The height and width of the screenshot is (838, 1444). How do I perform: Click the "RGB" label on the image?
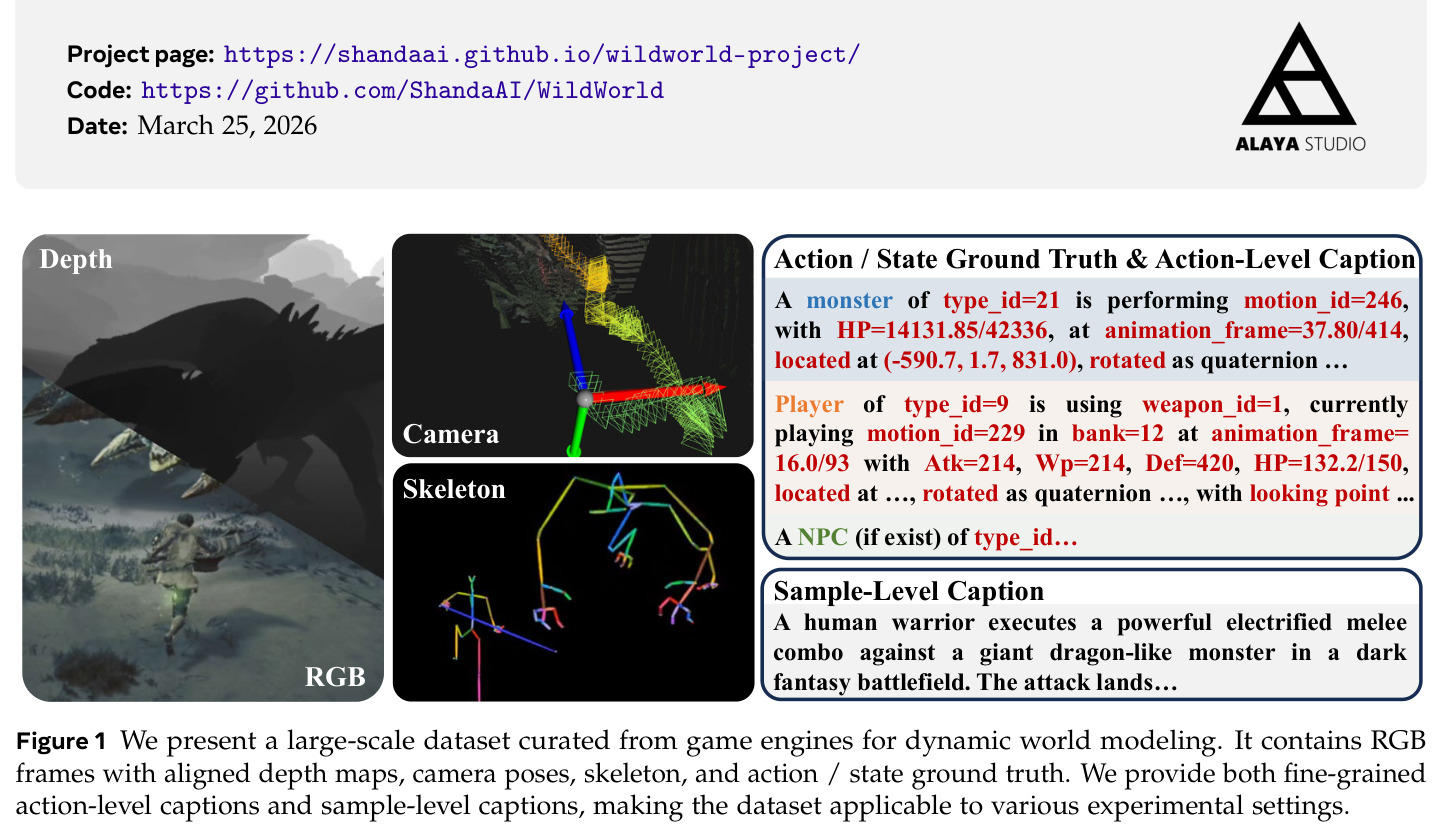click(335, 678)
